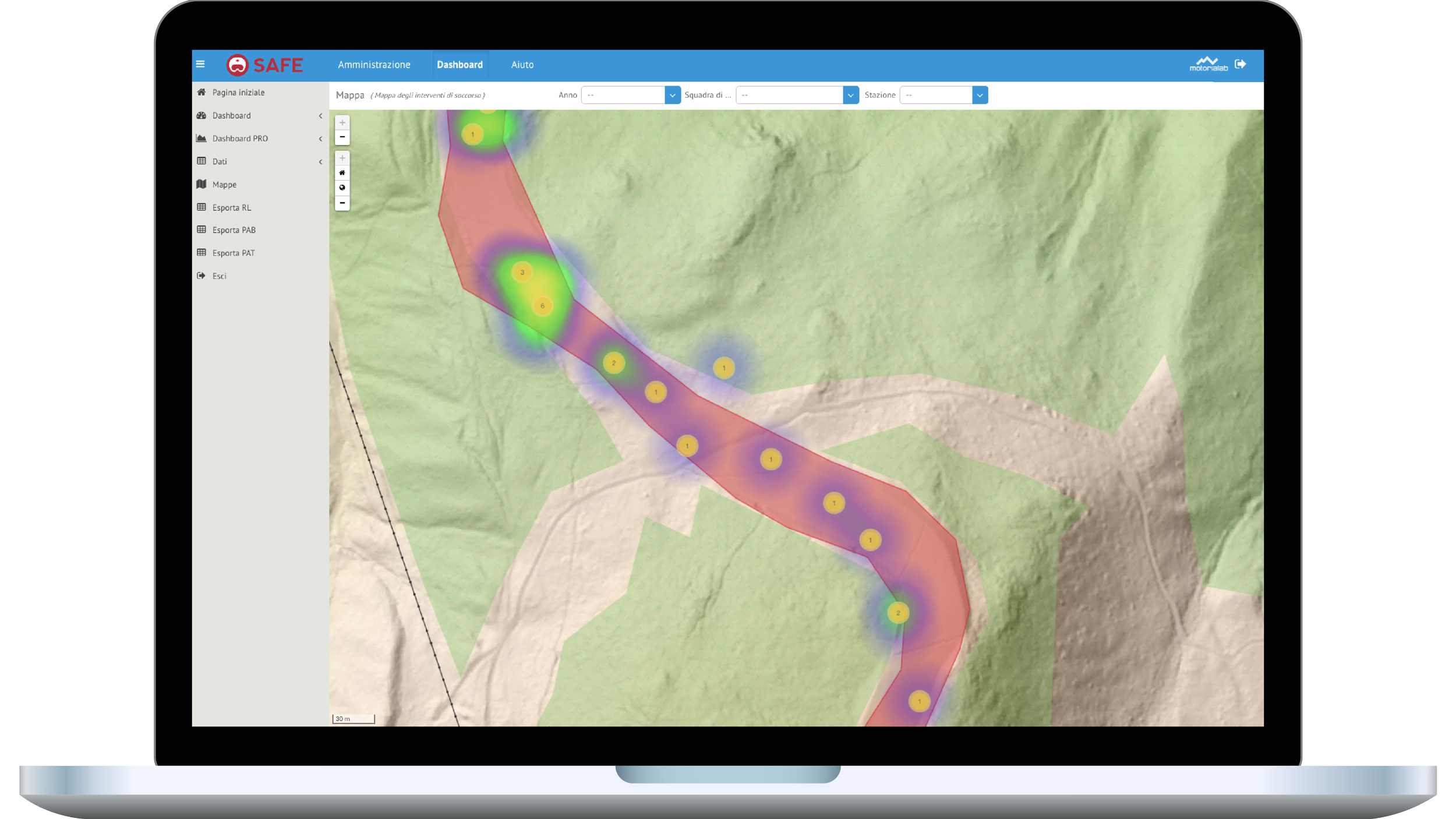Click the cluster marker labeled 3
The height and width of the screenshot is (819, 1456).
pos(522,272)
